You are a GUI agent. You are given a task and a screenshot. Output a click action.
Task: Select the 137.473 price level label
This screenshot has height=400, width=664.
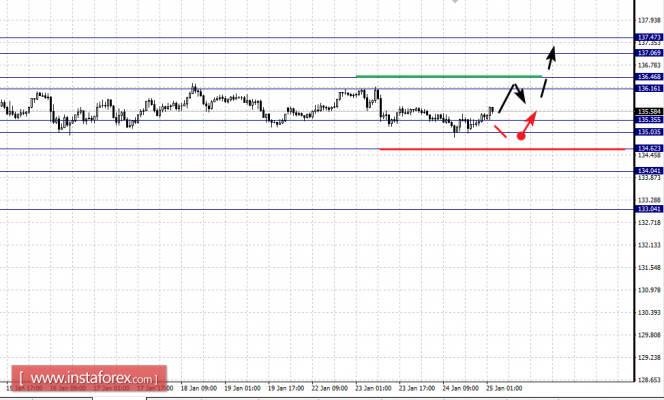pyautogui.click(x=649, y=38)
